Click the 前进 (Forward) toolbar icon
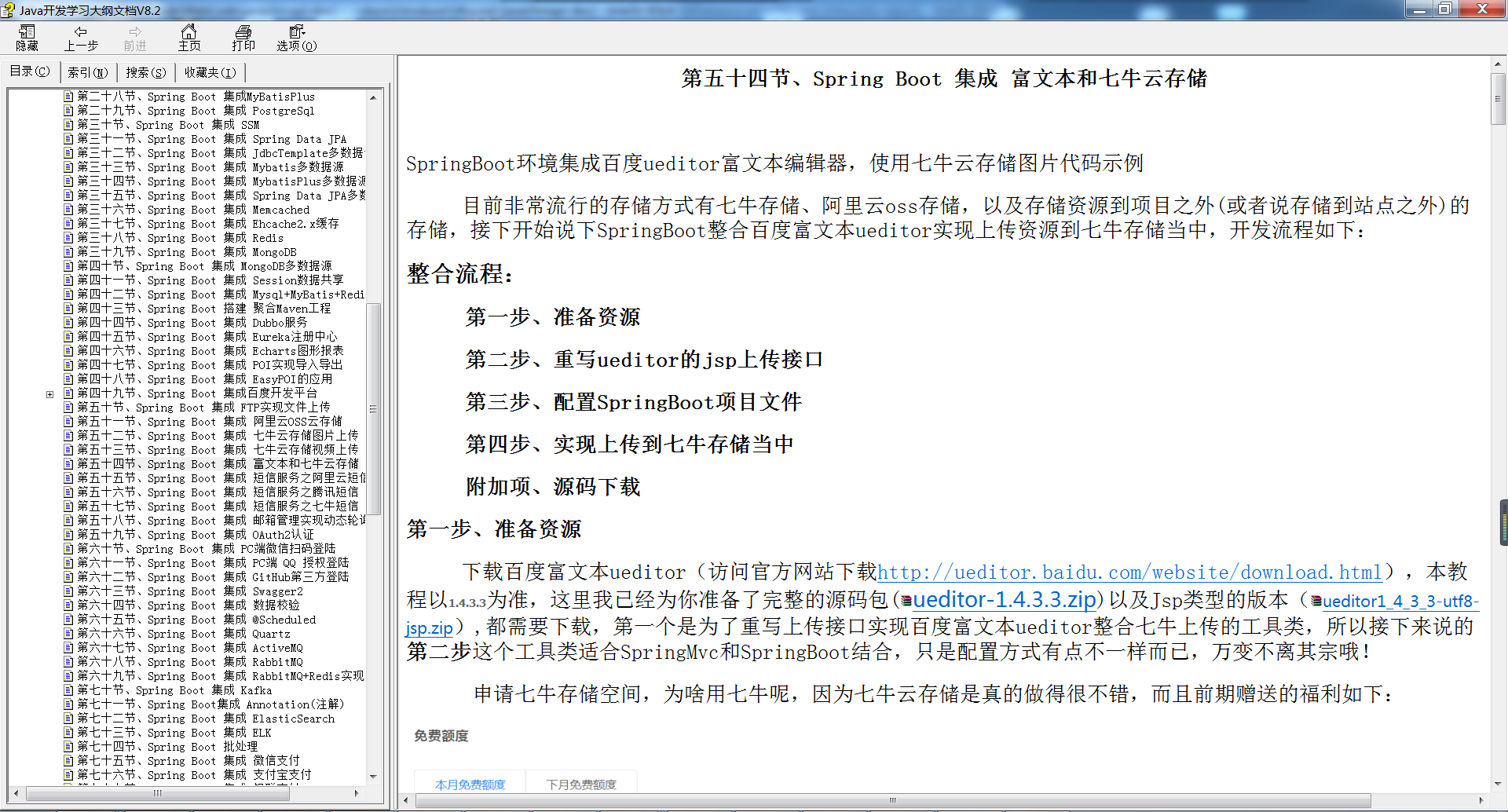This screenshot has width=1508, height=812. [135, 38]
